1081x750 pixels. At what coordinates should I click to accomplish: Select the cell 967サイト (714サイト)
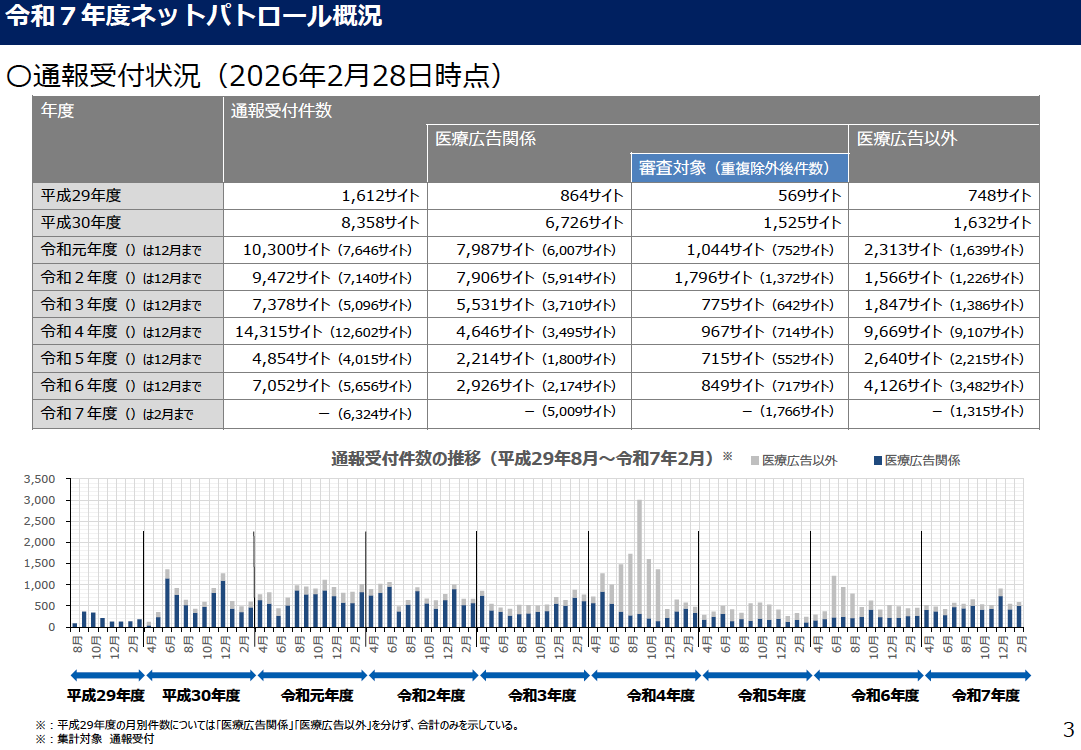click(x=740, y=332)
